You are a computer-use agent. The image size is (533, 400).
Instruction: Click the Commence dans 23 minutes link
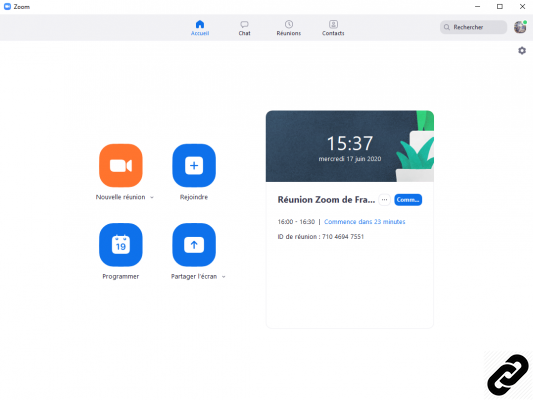(364, 222)
